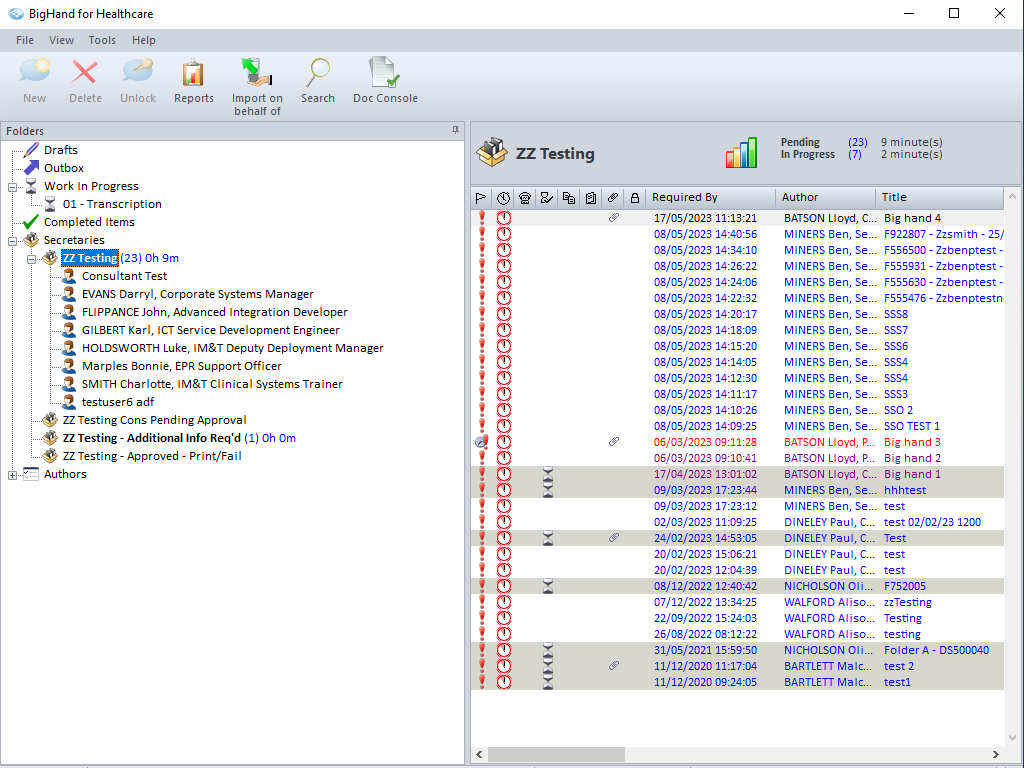Select the F922807 - Zzsmith dictation row
1024x768 pixels.
[x=737, y=234]
